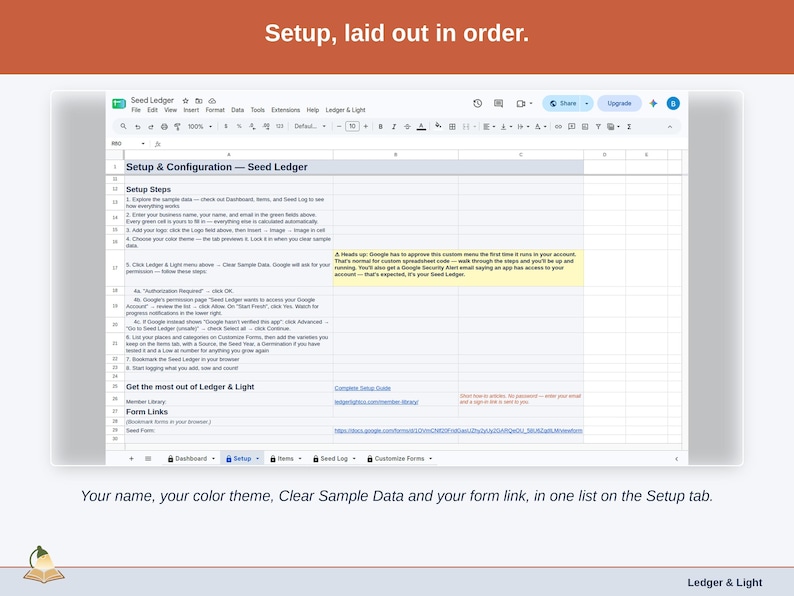The height and width of the screenshot is (596, 794).
Task: Open more number formats 123
Action: [280, 127]
